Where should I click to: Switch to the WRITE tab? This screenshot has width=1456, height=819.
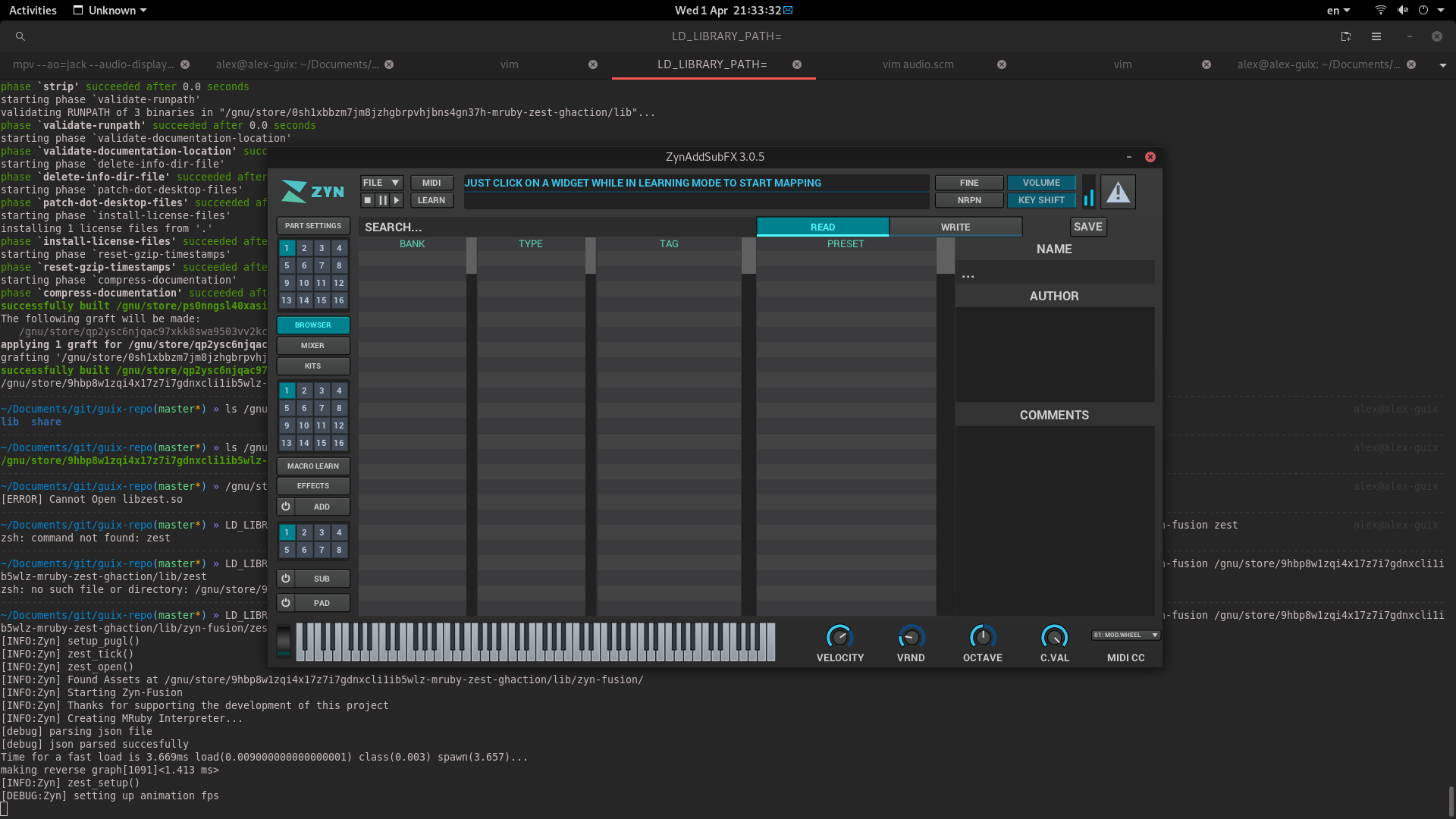pyautogui.click(x=955, y=227)
